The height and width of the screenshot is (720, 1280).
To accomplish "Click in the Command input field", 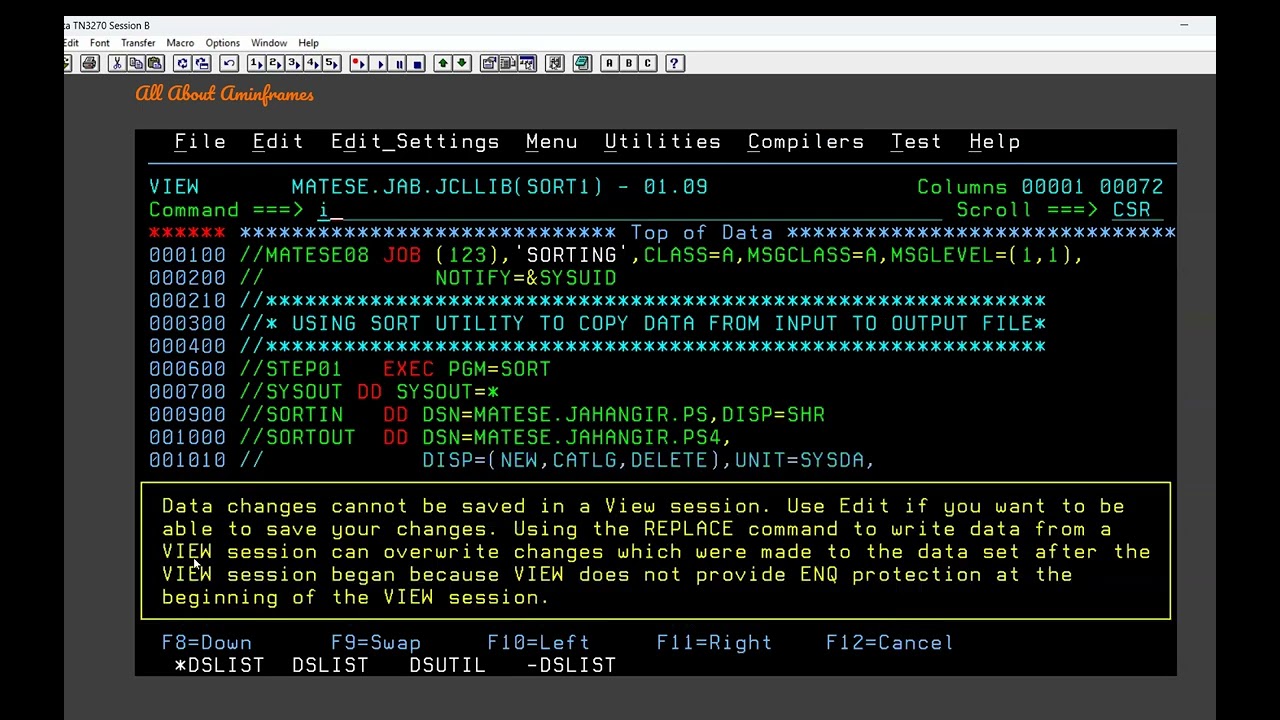I will (x=630, y=210).
